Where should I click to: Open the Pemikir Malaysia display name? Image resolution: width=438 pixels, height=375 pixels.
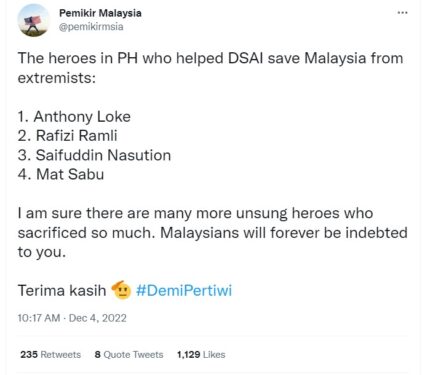point(100,13)
